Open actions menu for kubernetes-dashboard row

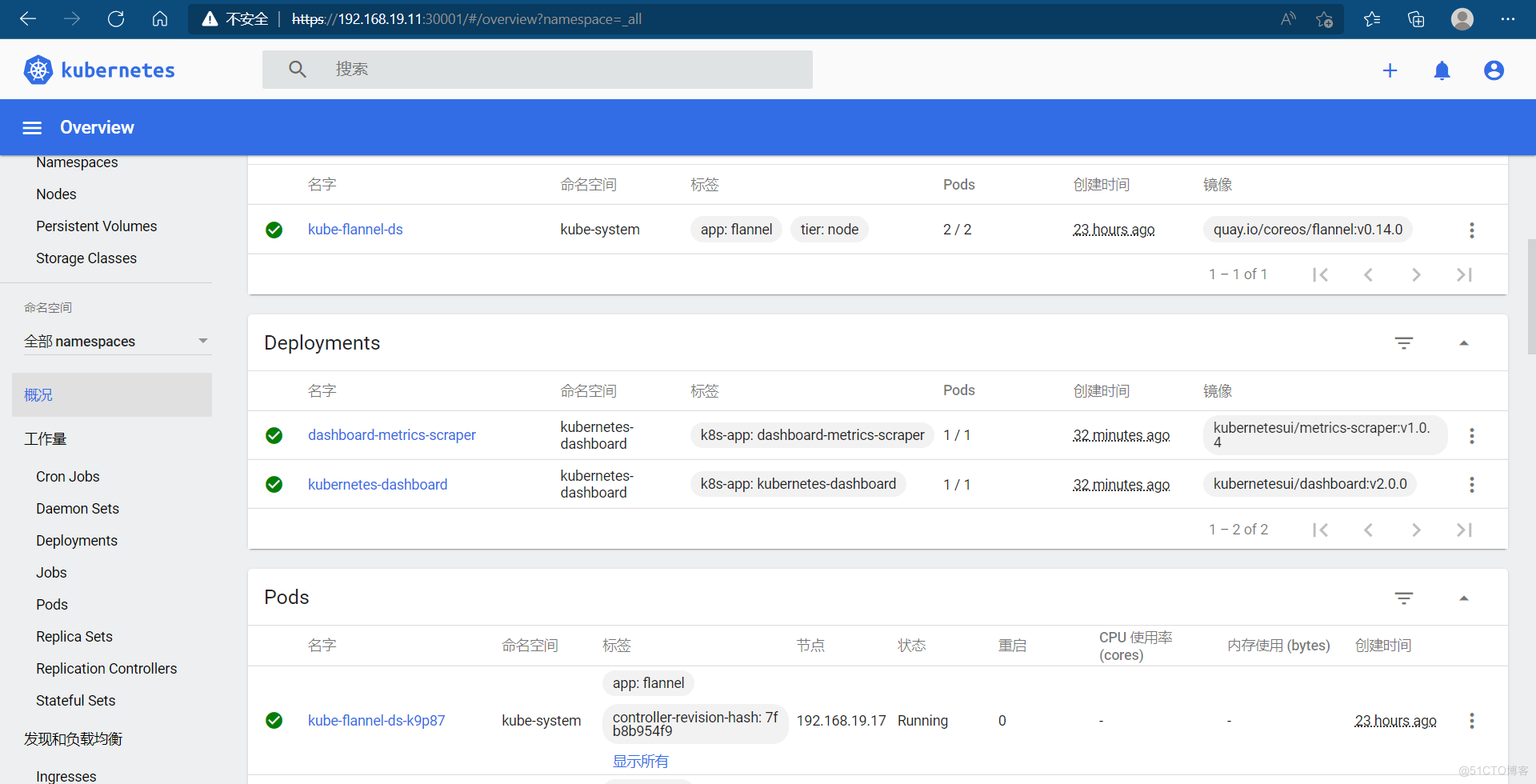[x=1471, y=485]
